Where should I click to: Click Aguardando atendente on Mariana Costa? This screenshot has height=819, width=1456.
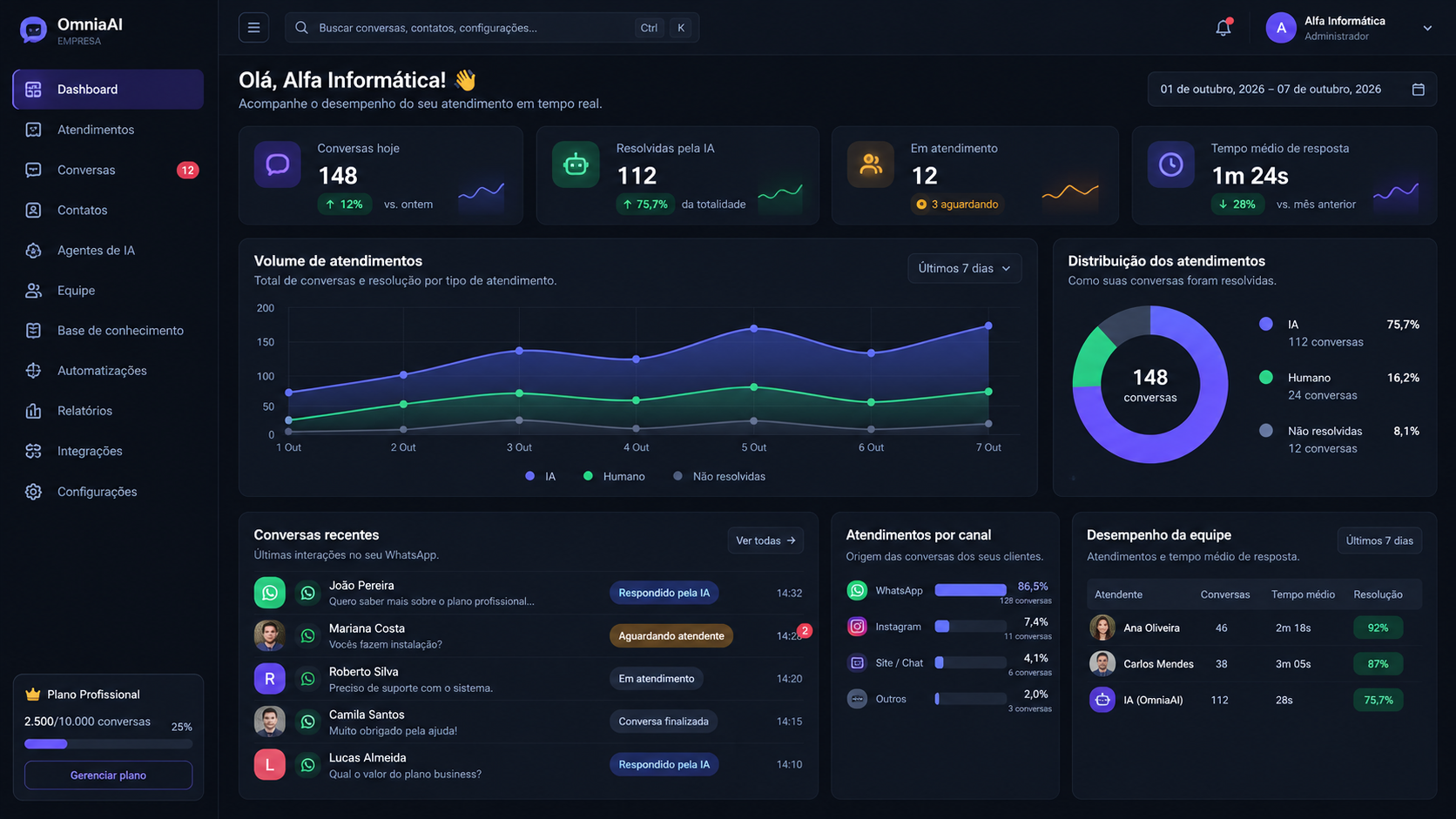(x=671, y=636)
